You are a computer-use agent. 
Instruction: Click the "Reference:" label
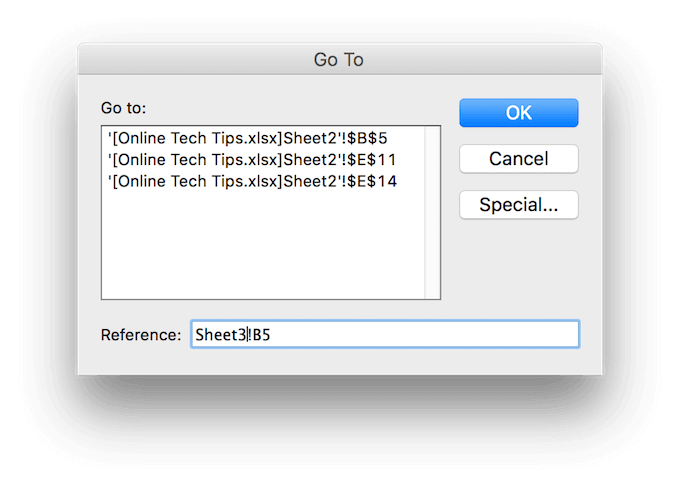tap(141, 334)
